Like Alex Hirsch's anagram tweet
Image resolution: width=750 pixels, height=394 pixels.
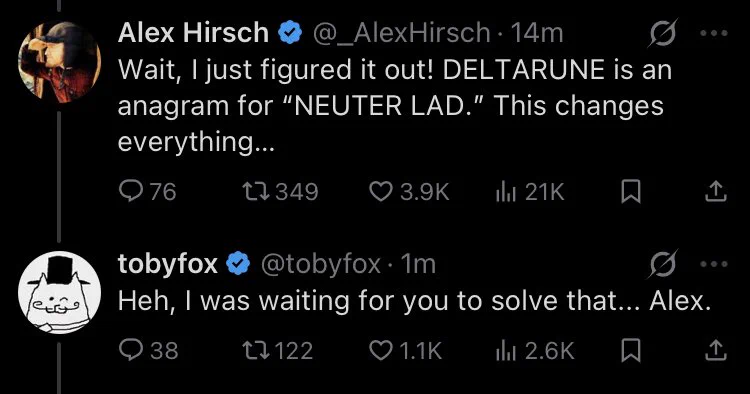409,192
